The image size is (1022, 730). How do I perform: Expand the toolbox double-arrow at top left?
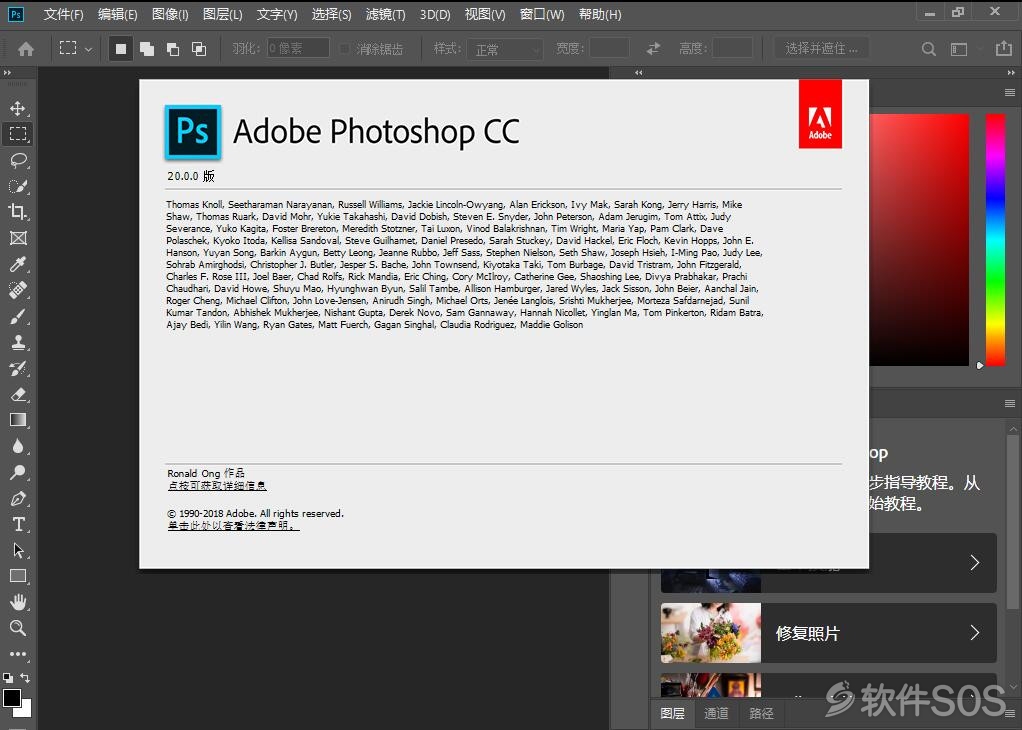coord(7,72)
